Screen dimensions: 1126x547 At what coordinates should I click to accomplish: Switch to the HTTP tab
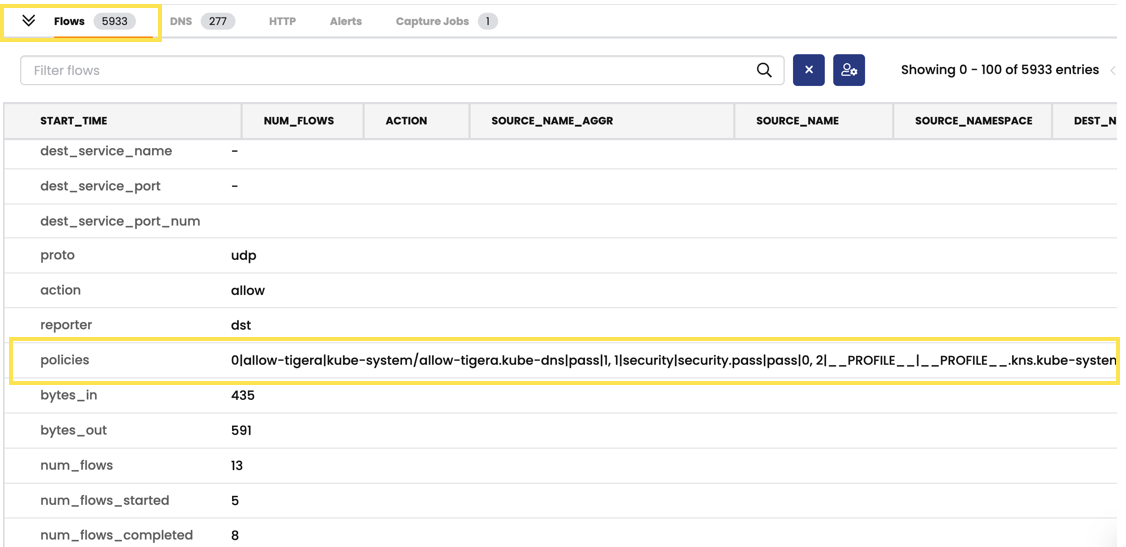point(282,21)
